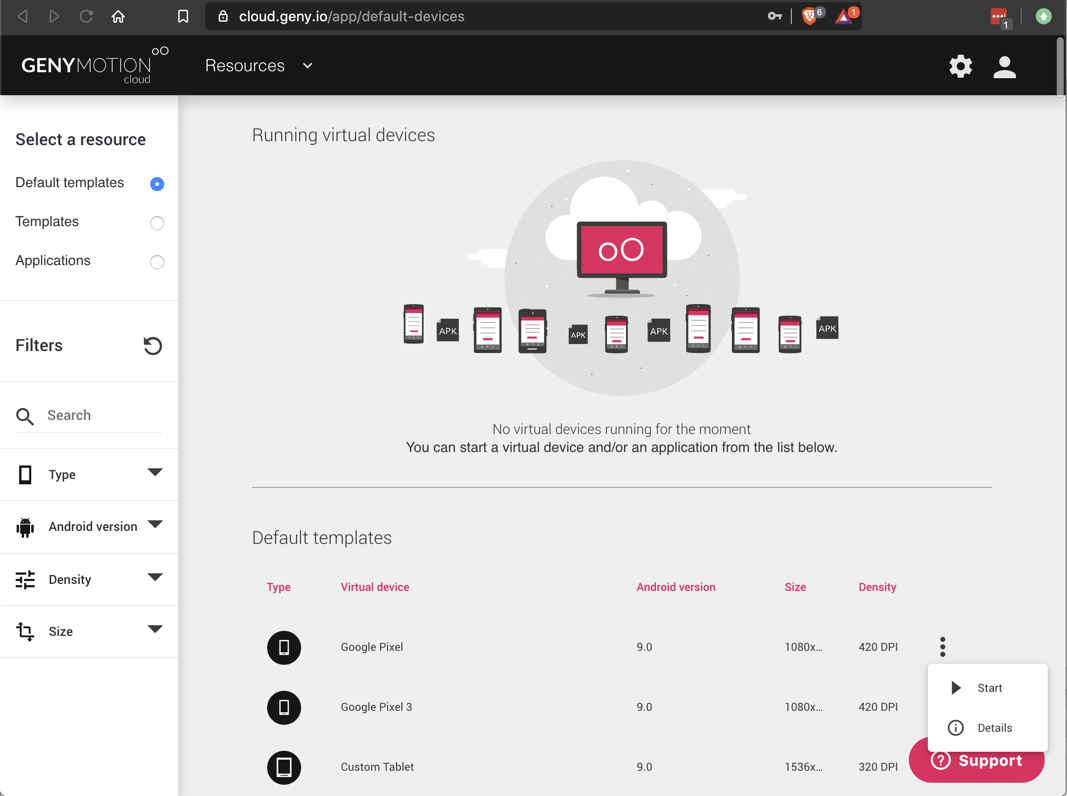Click the Android robot filter icon

coord(25,527)
